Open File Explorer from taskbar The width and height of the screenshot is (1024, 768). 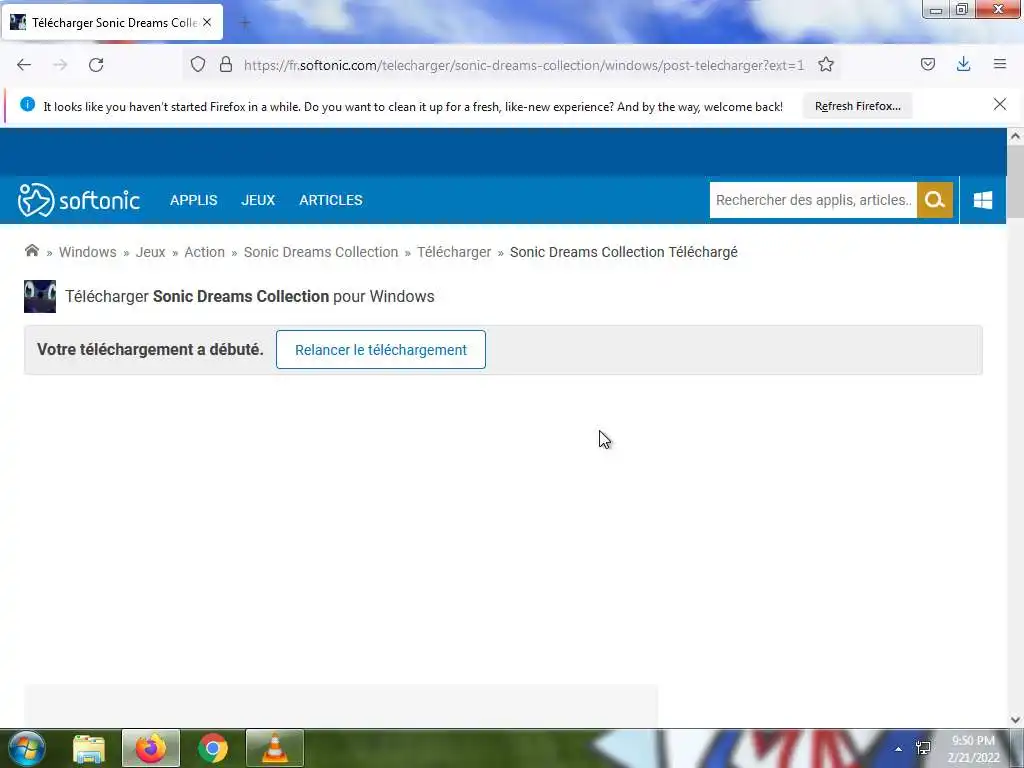click(89, 748)
